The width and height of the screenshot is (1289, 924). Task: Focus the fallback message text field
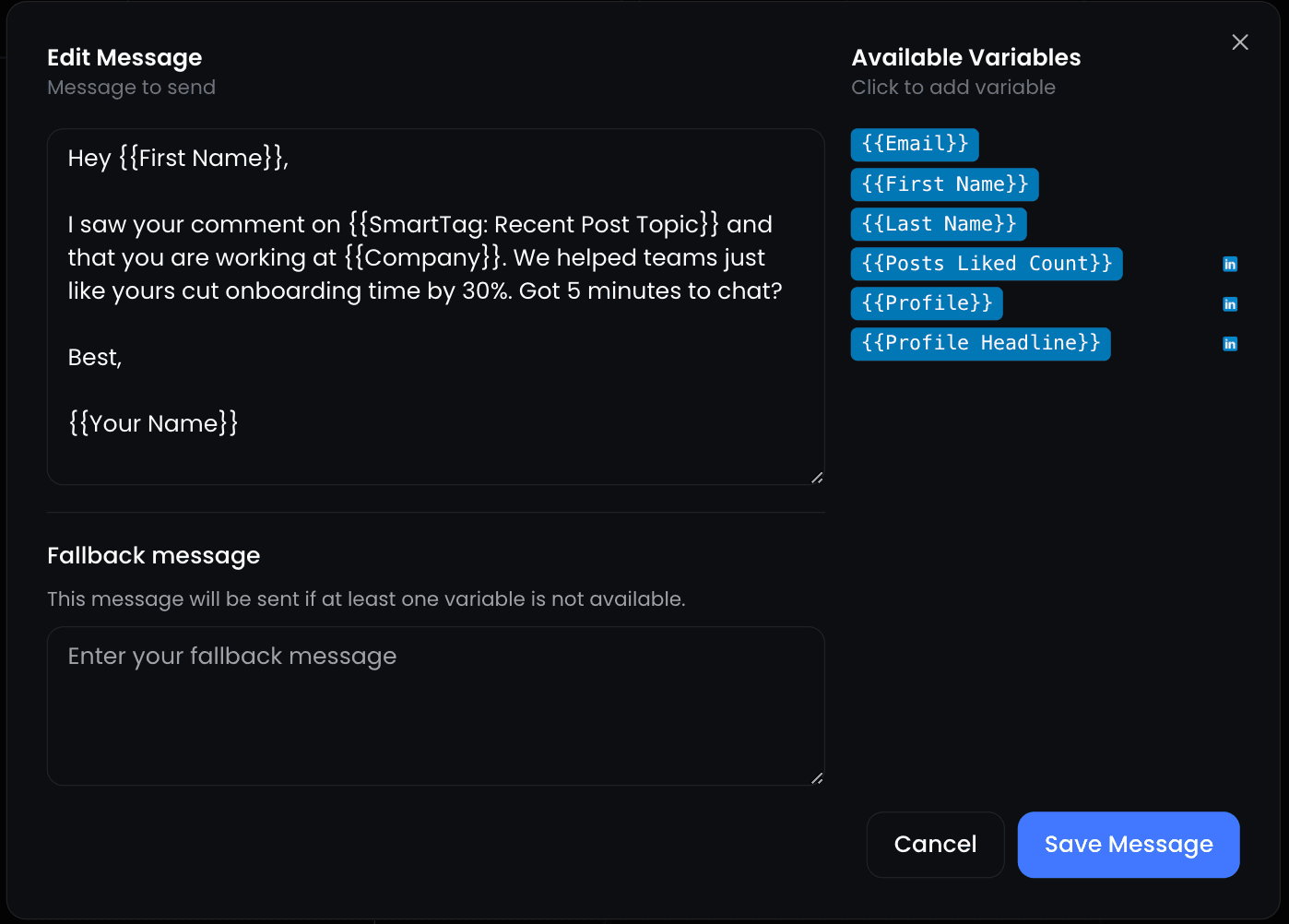435,706
